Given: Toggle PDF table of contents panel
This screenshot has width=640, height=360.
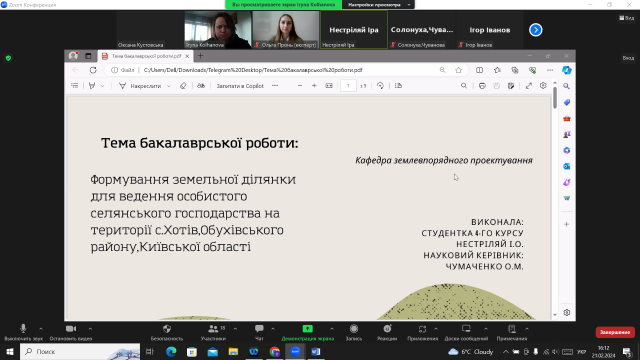Looking at the screenshot, I should tap(74, 86).
